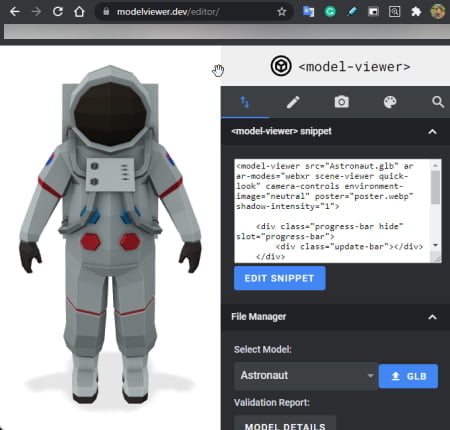The width and height of the screenshot is (450, 430).
Task: Click the browser back arrow
Action: tap(15, 12)
